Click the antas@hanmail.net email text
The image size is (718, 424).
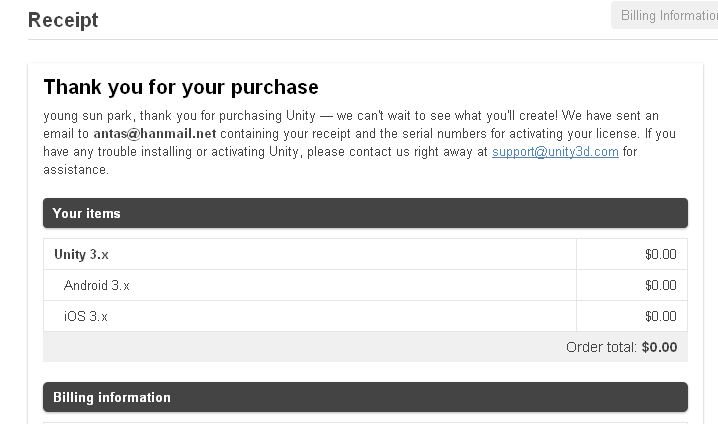coord(155,134)
